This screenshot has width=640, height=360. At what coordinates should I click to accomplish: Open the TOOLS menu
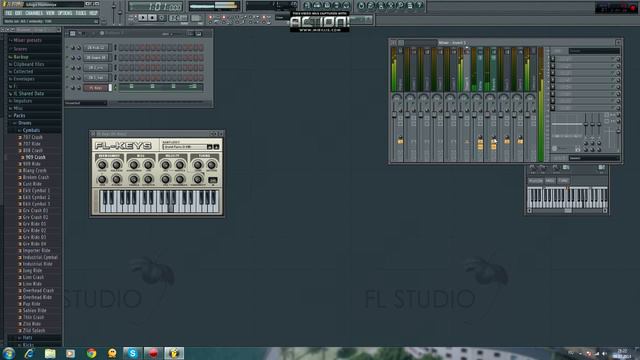pos(81,13)
